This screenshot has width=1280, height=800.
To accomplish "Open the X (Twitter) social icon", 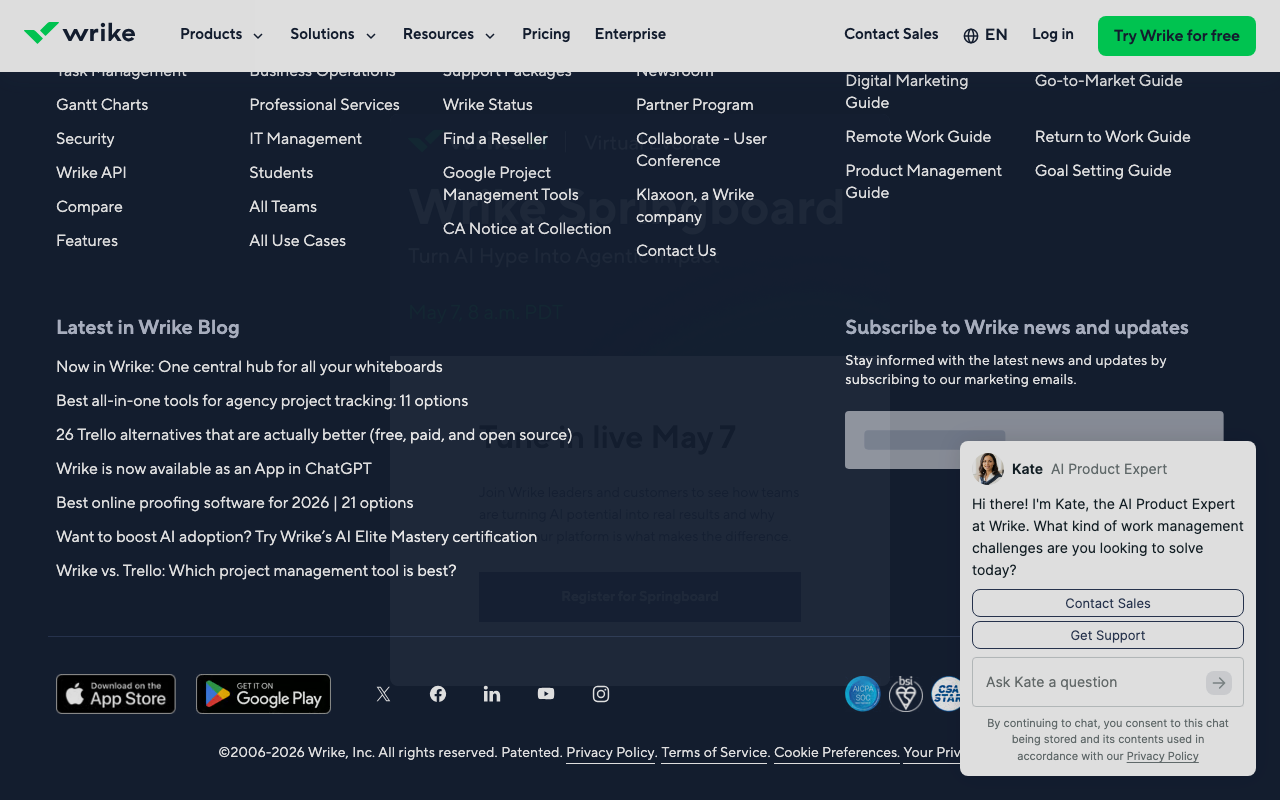I will coord(383,694).
